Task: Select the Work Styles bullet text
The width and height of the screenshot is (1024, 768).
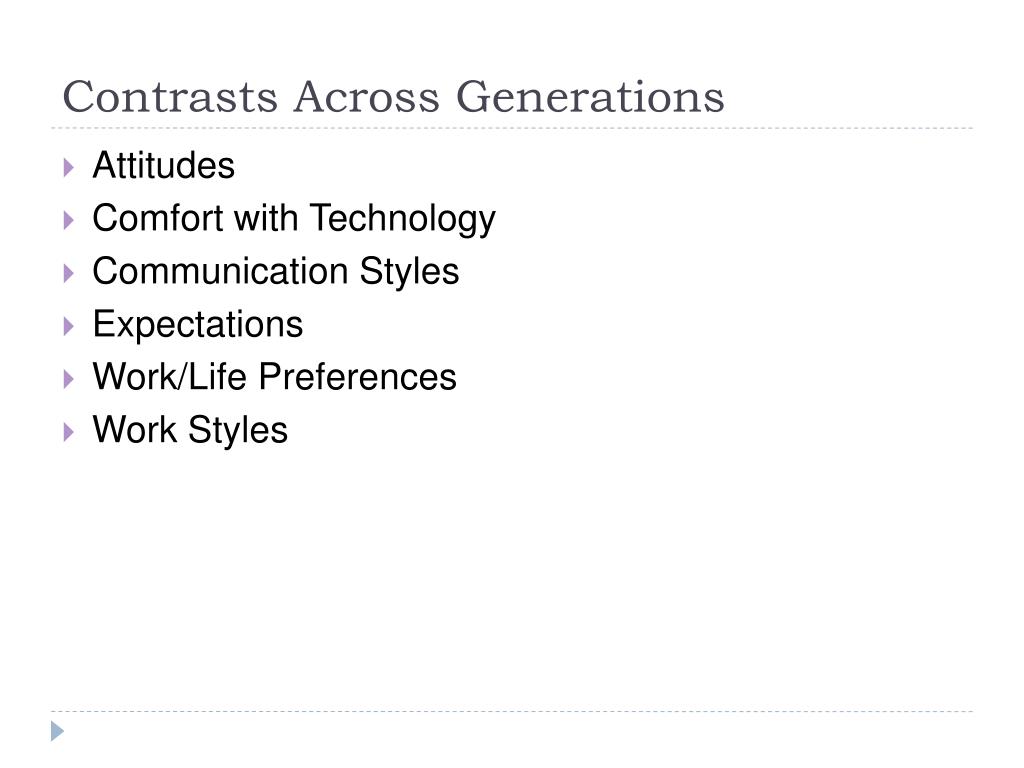Action: 190,431
